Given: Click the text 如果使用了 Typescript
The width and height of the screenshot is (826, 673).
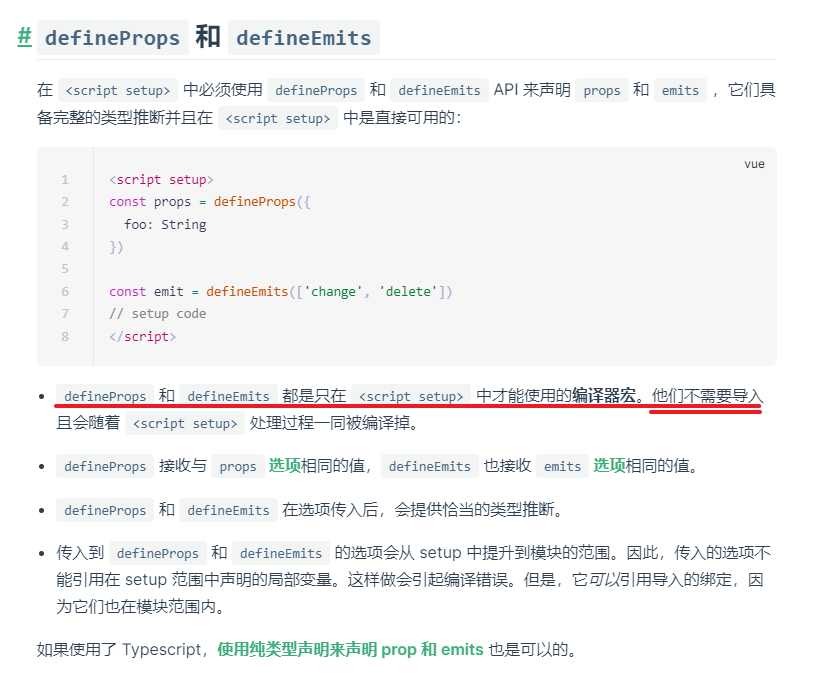Looking at the screenshot, I should [119, 649].
